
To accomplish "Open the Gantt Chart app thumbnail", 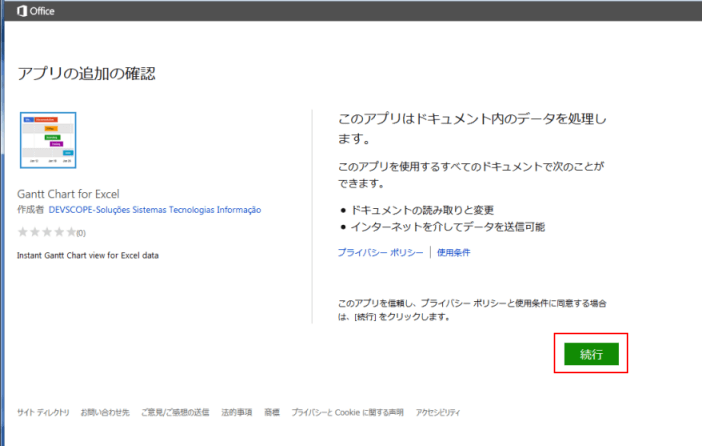I will [x=48, y=140].
